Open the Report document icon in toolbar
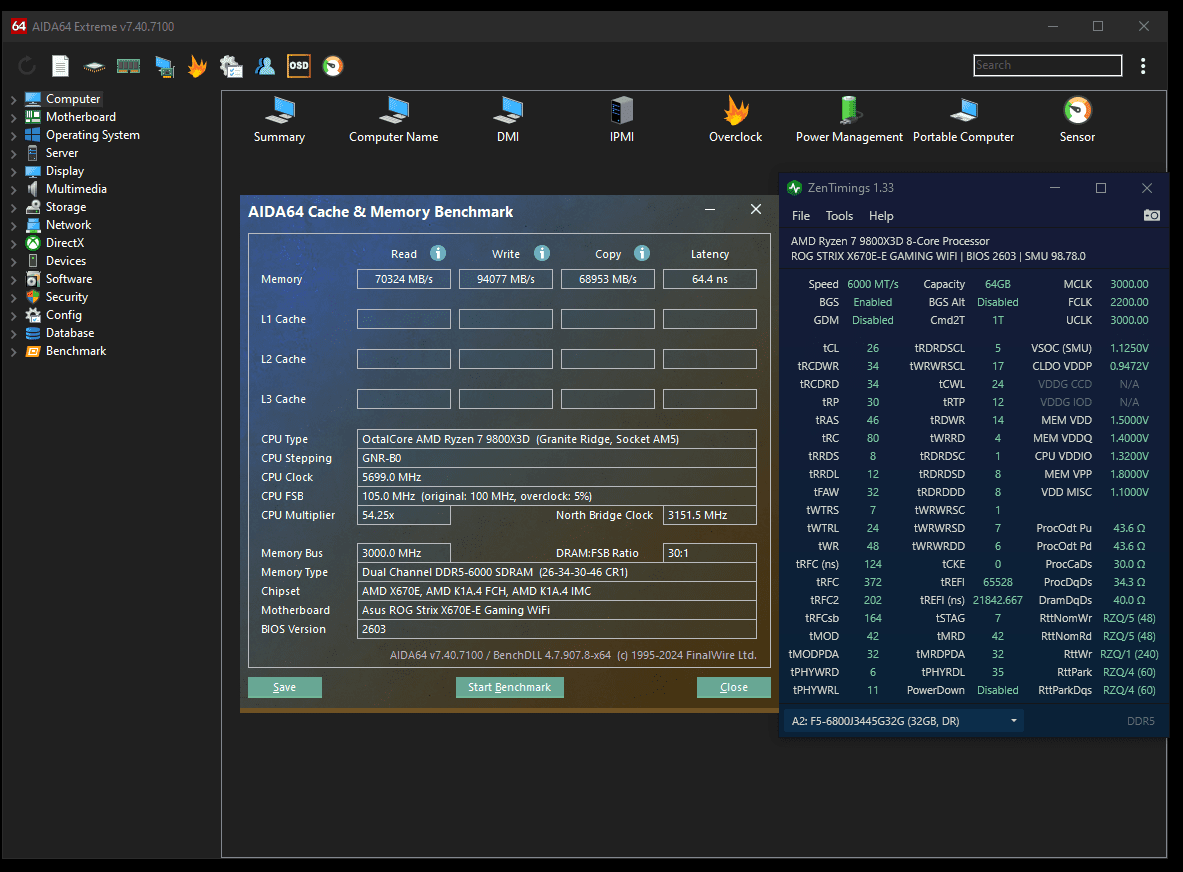 61,66
